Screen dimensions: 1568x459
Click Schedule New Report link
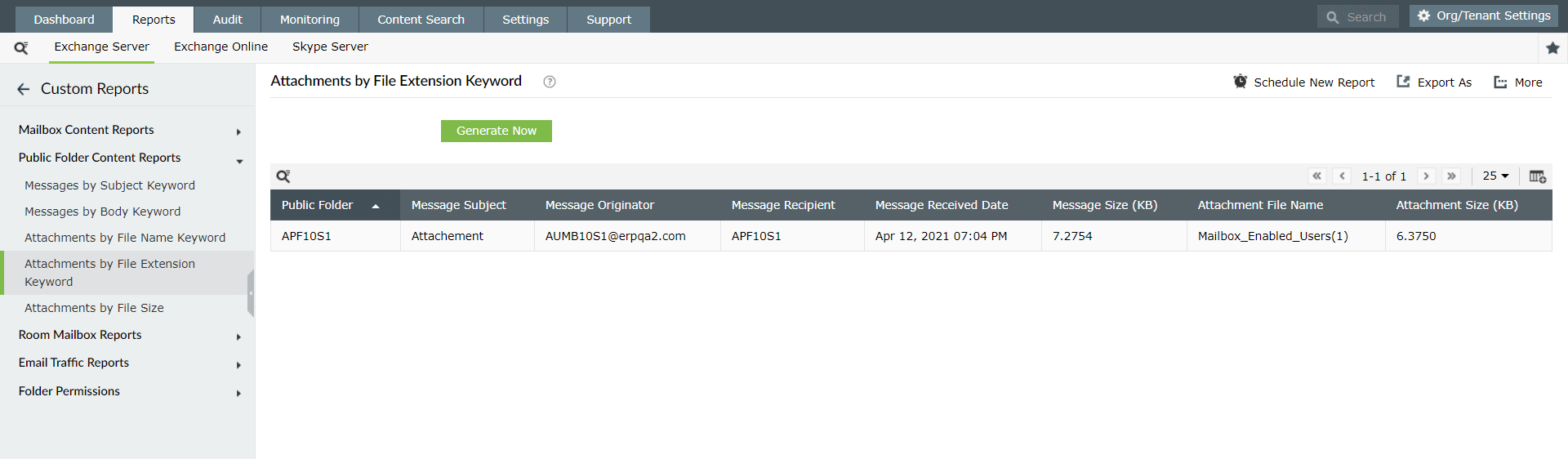click(1314, 82)
